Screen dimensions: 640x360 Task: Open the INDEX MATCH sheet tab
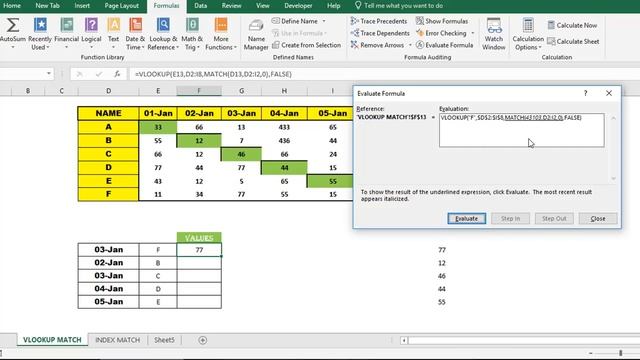coord(118,340)
